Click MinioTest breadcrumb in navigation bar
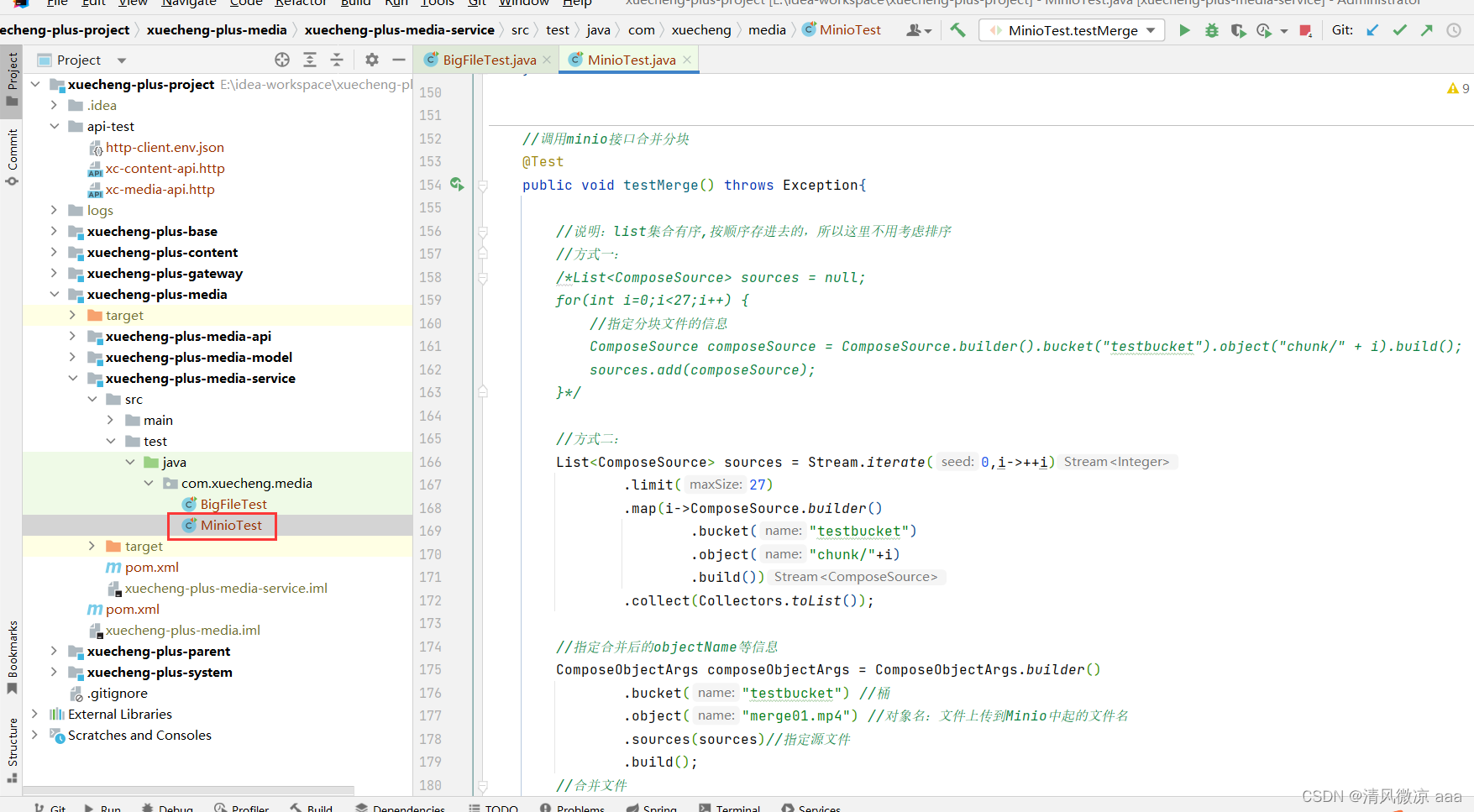The height and width of the screenshot is (812, 1474). tap(850, 30)
